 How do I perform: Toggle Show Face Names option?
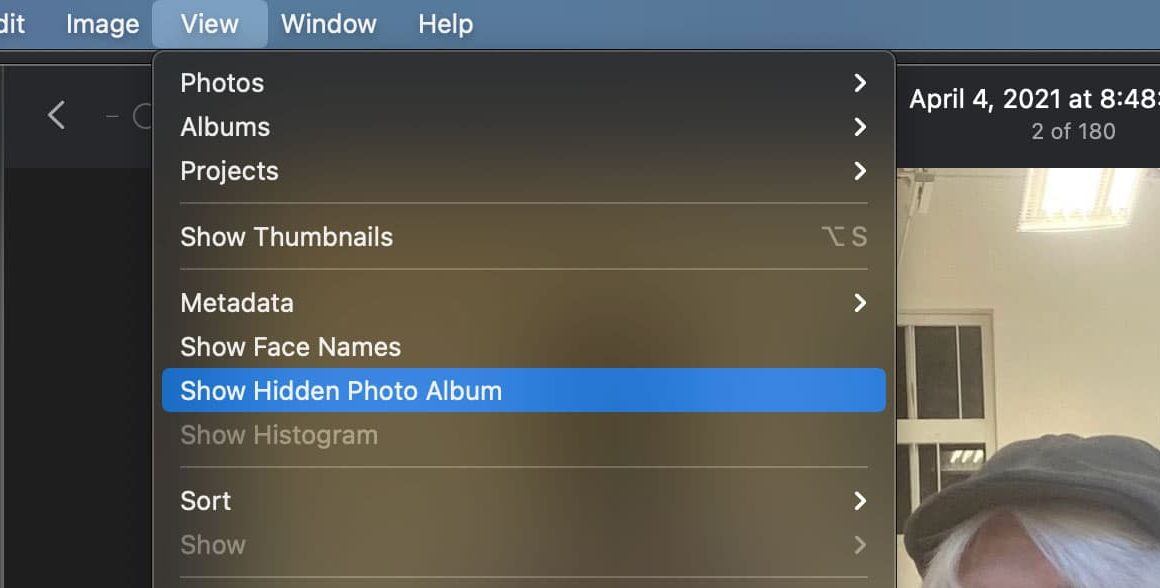tap(524, 347)
